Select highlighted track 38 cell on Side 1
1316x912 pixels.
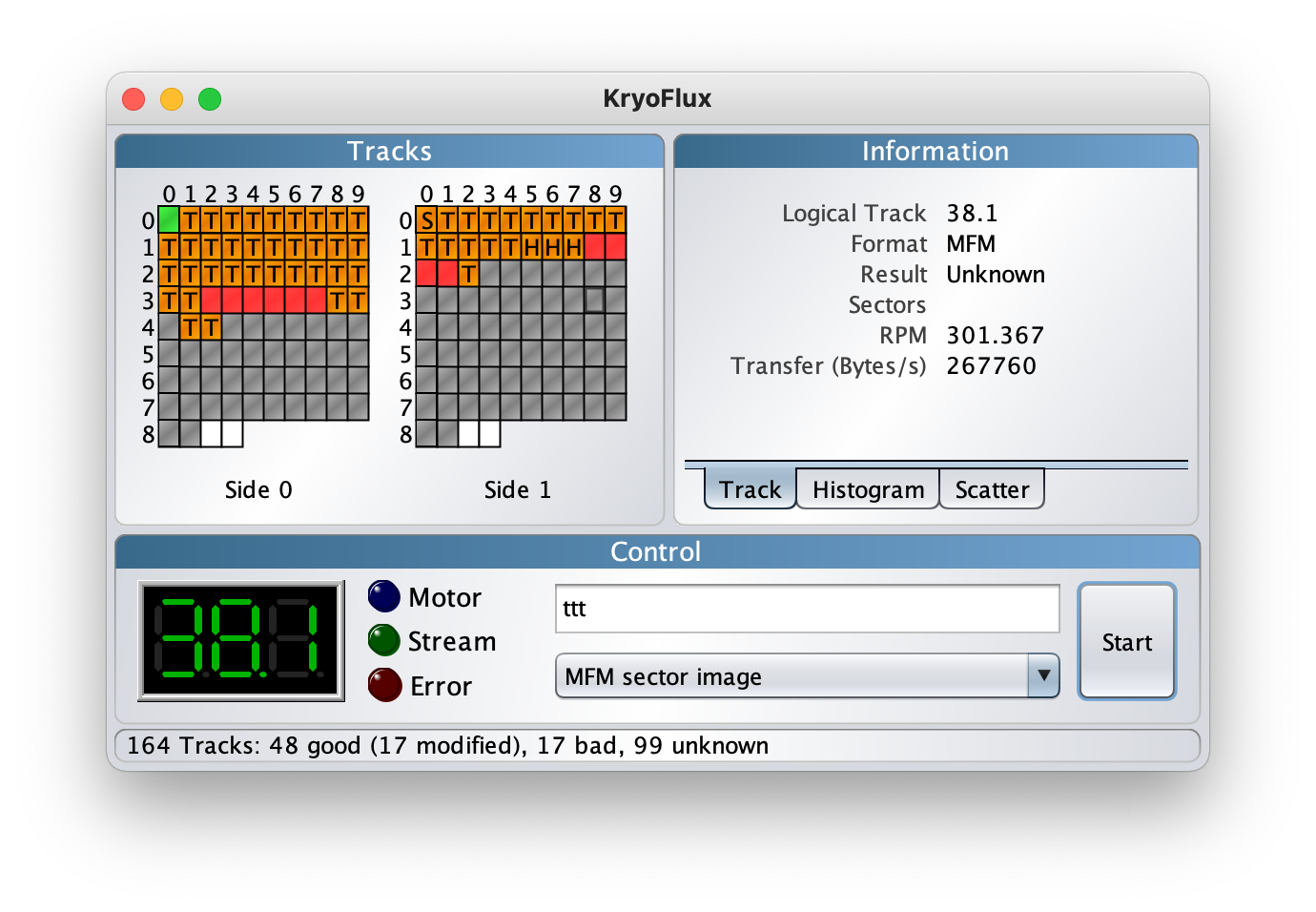coord(594,301)
